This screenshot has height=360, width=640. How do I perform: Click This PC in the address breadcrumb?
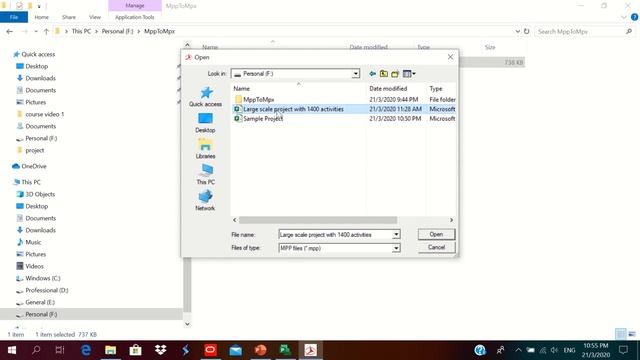pos(82,31)
